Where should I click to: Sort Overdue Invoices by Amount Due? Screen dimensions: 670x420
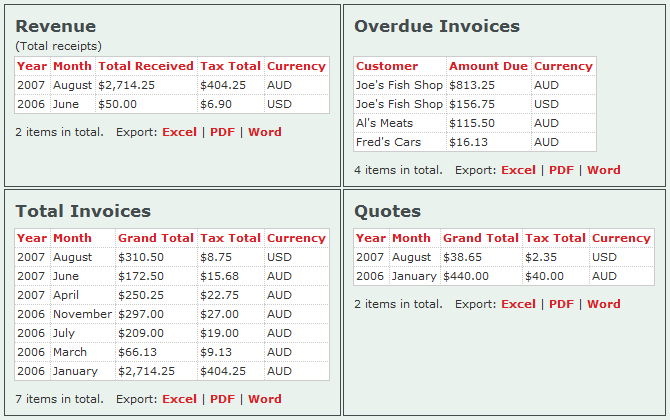pyautogui.click(x=488, y=66)
